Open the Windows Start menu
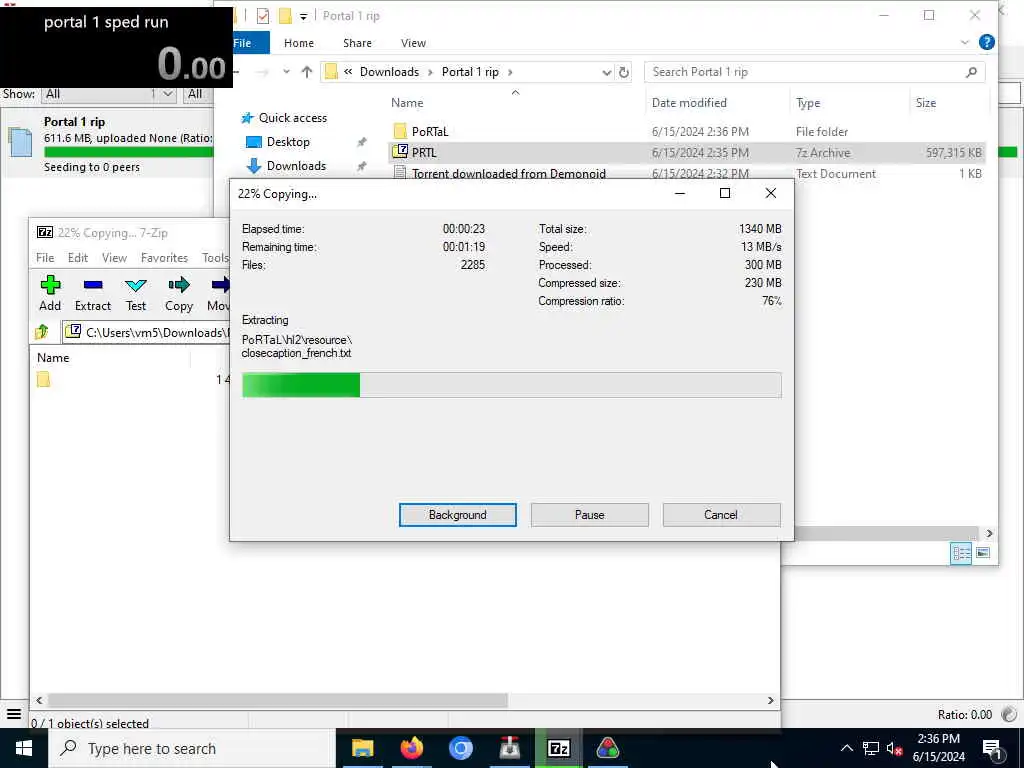 click(24, 748)
